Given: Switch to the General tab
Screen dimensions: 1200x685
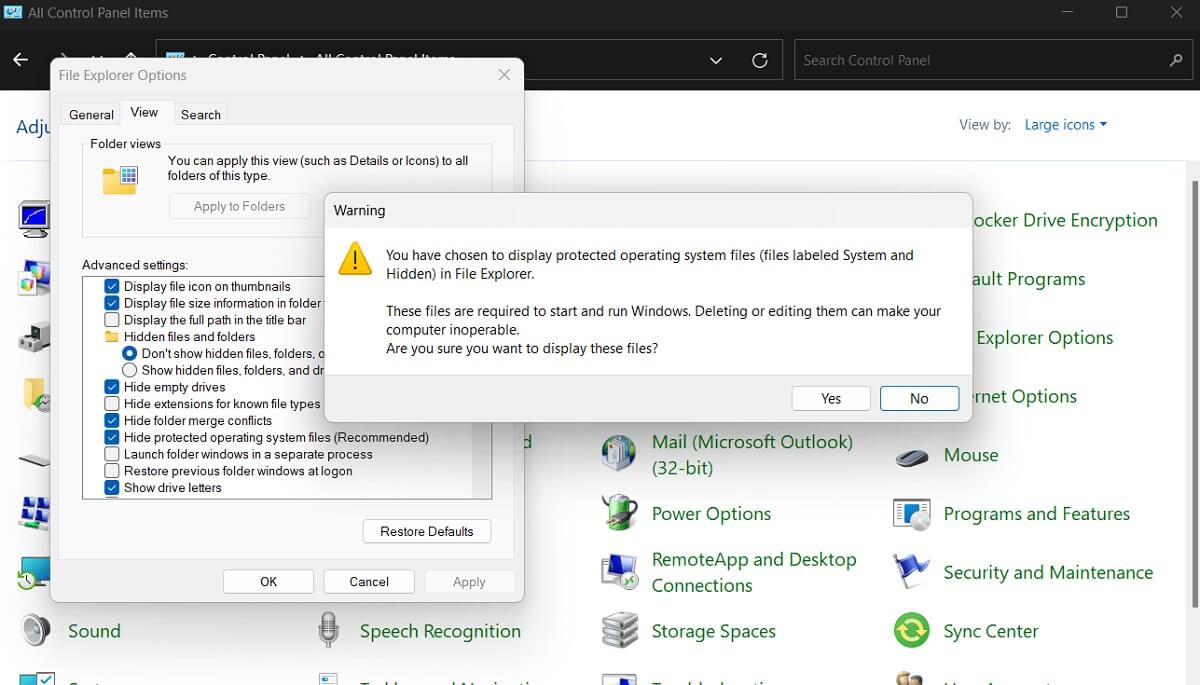Looking at the screenshot, I should coord(90,113).
